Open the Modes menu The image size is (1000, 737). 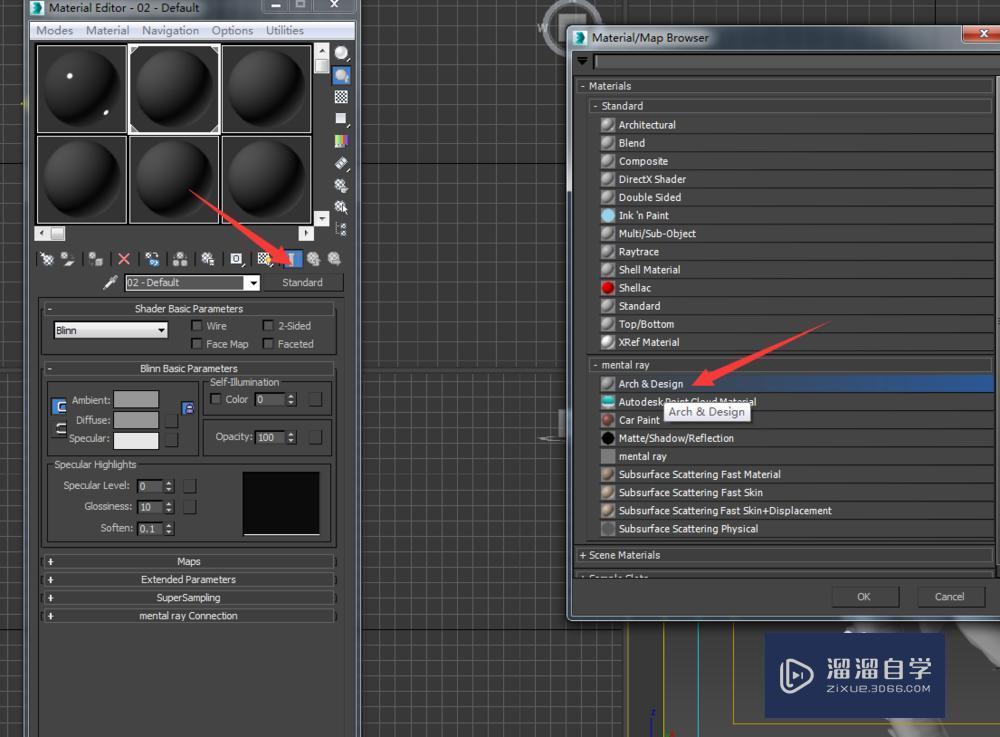pyautogui.click(x=54, y=31)
